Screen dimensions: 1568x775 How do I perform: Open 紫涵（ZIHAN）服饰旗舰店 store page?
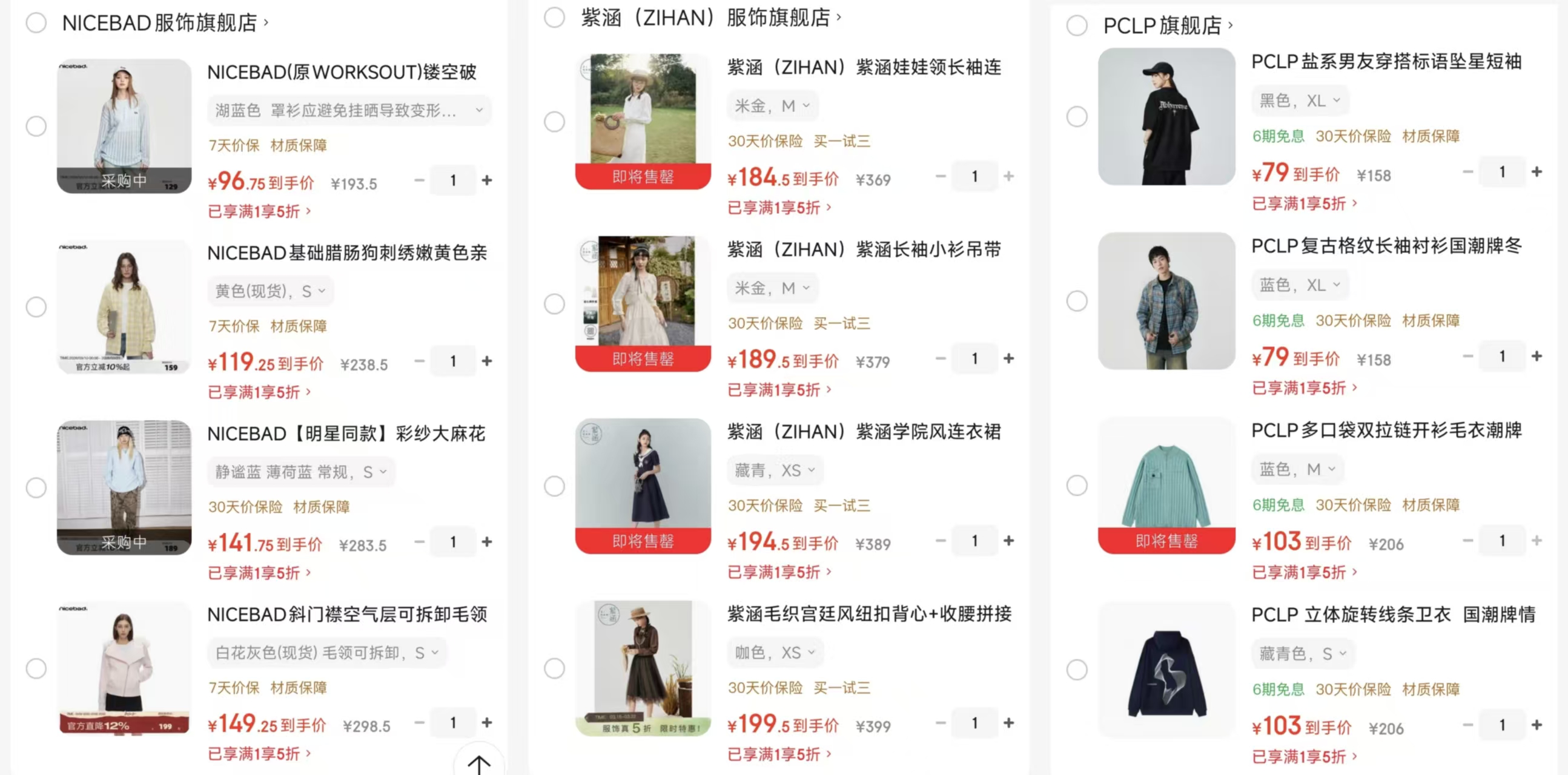pyautogui.click(x=711, y=18)
